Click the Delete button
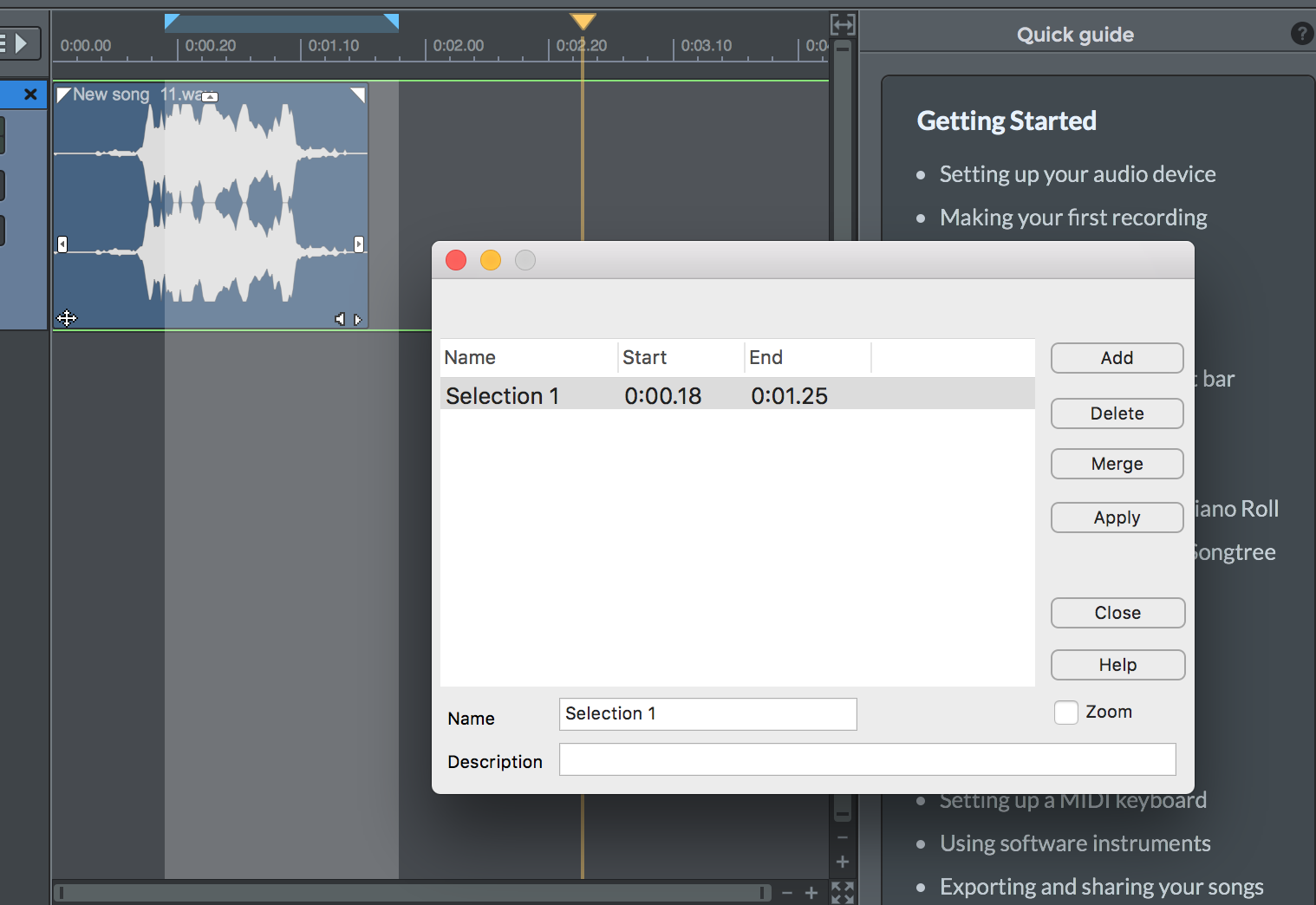 [1117, 413]
